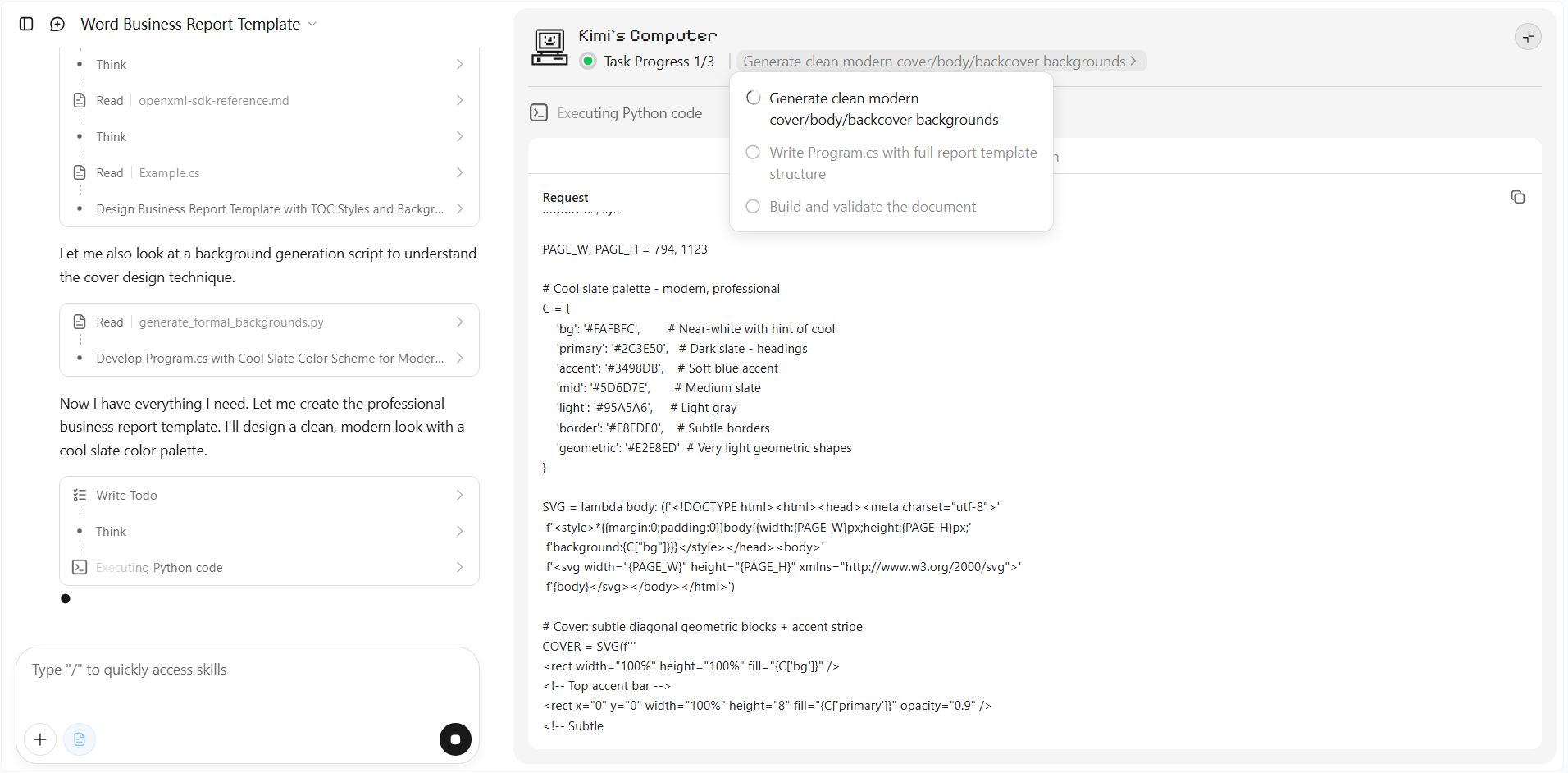Viewport: 1568px width, 773px height.
Task: Collapse the task progress step list
Action: (x=941, y=62)
